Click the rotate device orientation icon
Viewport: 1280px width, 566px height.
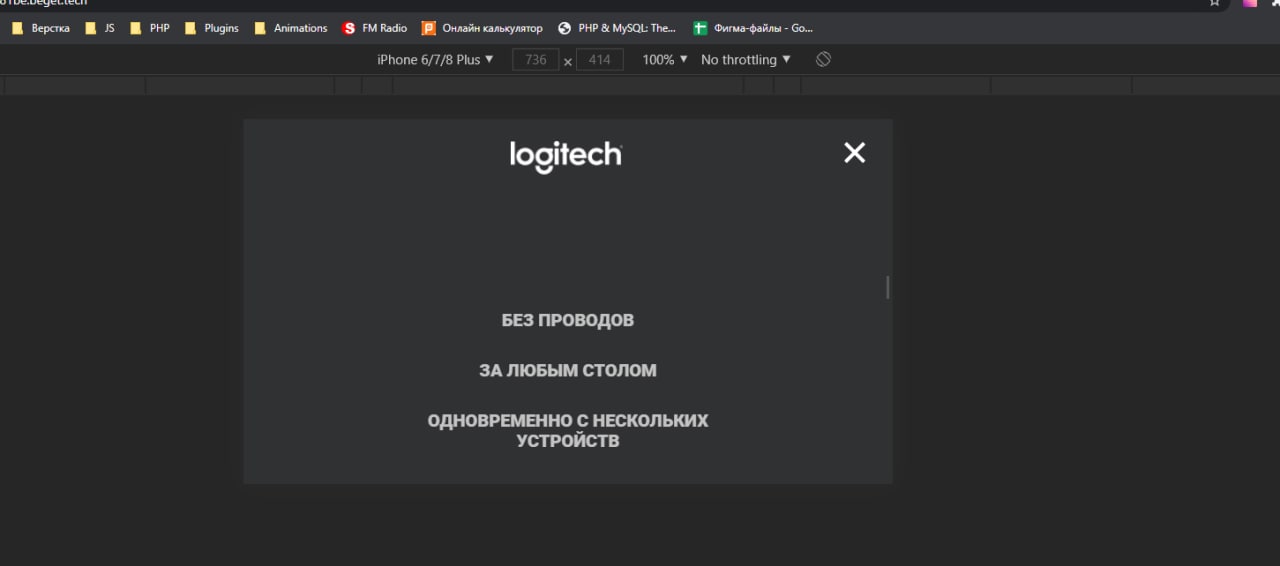[x=823, y=60]
